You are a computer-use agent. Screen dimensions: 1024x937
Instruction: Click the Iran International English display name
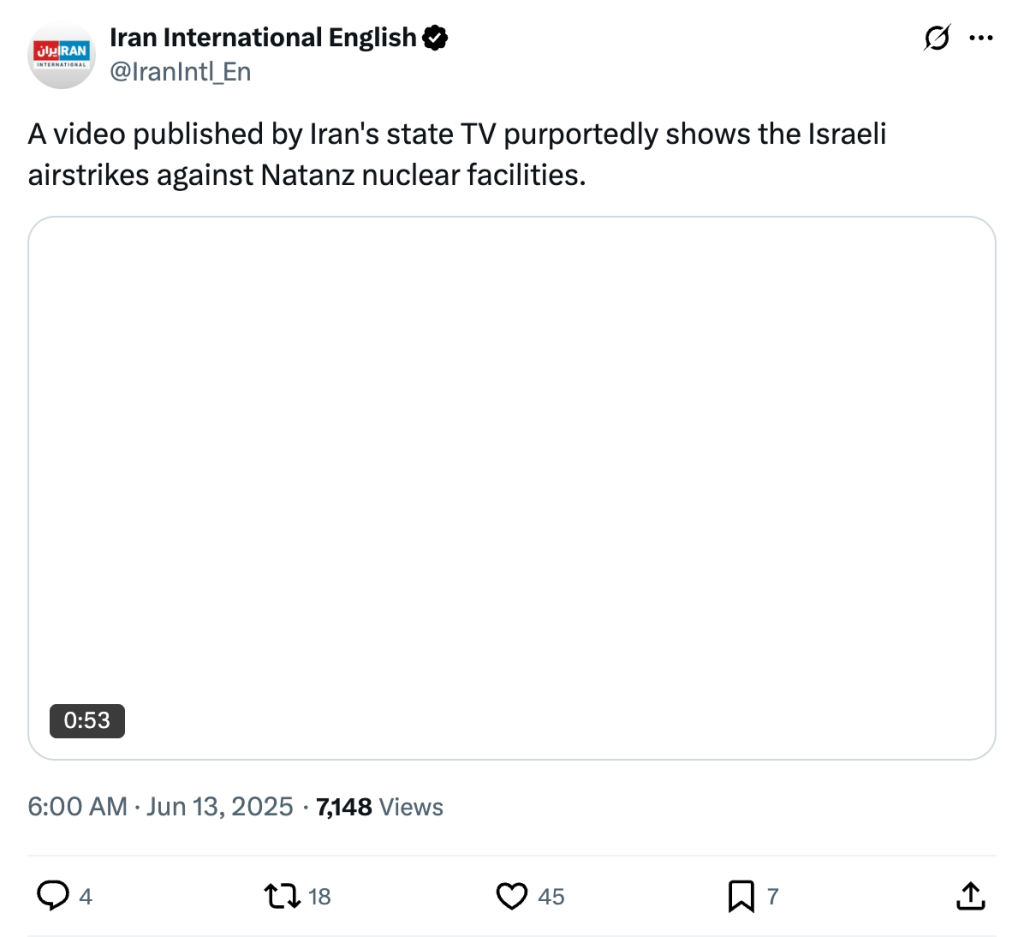(262, 38)
